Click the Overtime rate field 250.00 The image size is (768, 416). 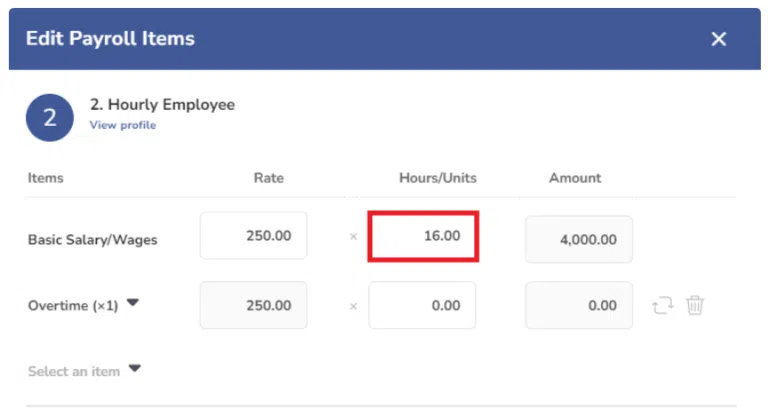point(253,305)
